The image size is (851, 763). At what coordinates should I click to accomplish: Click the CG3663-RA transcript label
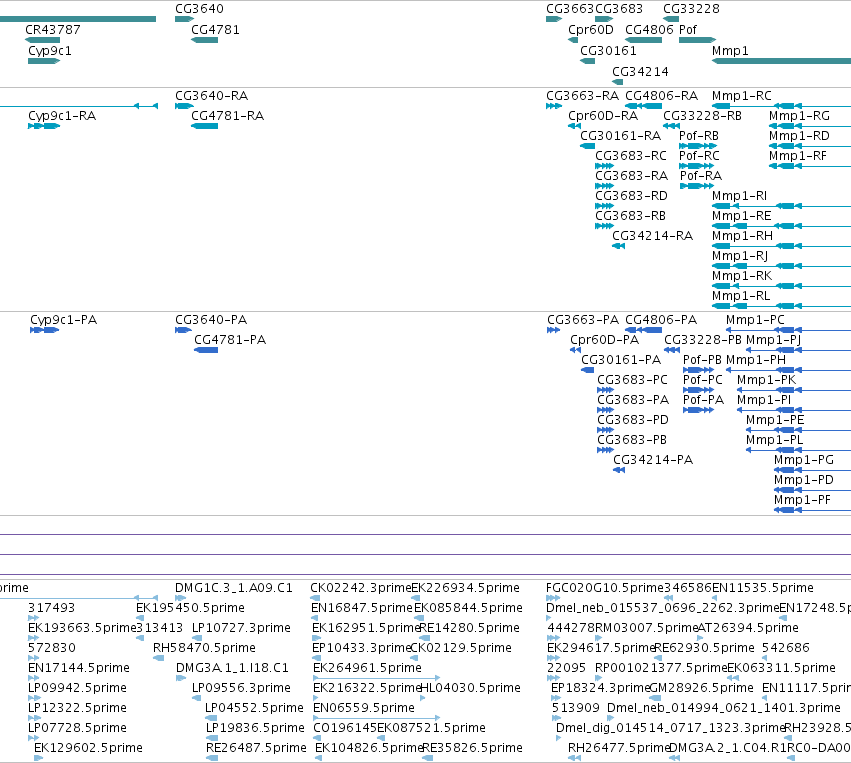pyautogui.click(x=582, y=96)
